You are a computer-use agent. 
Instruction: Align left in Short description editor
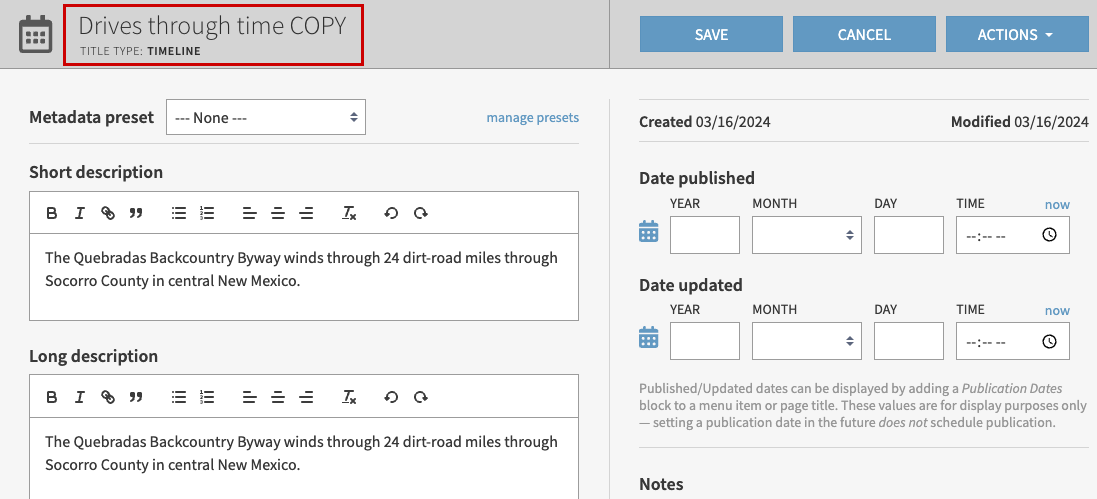(250, 213)
